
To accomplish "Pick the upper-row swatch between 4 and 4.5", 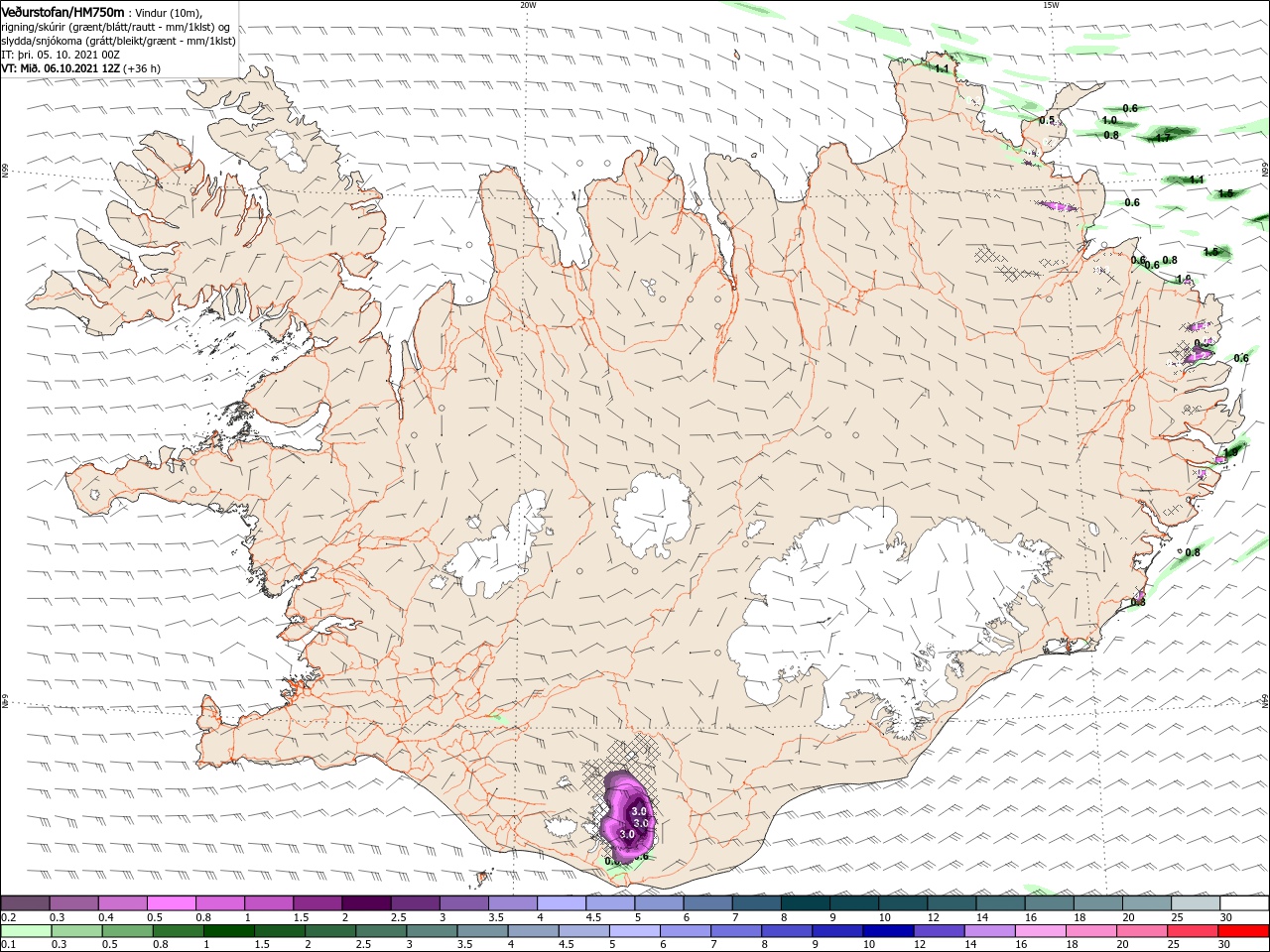I will point(561,902).
